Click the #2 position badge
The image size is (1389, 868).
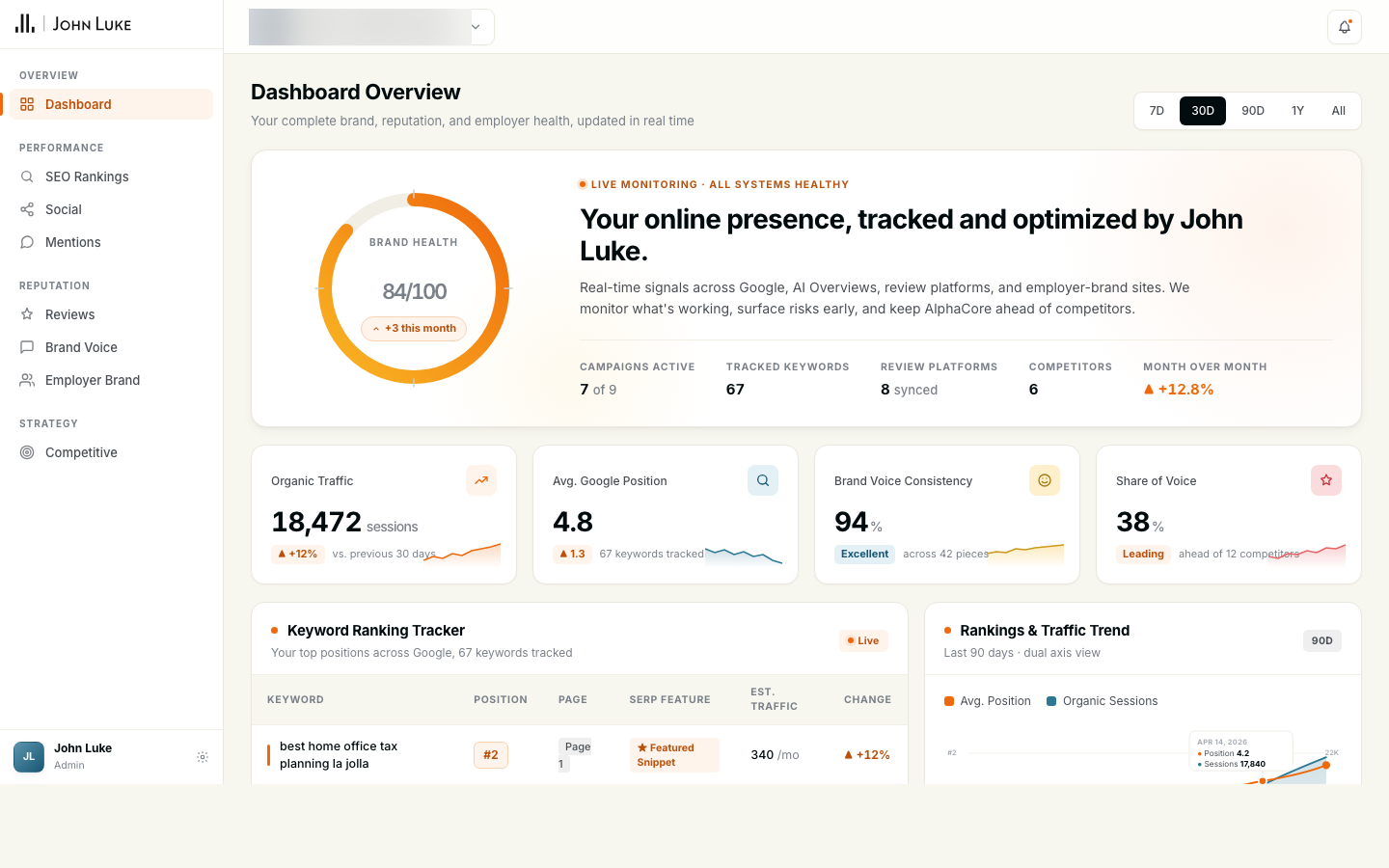[x=491, y=755]
